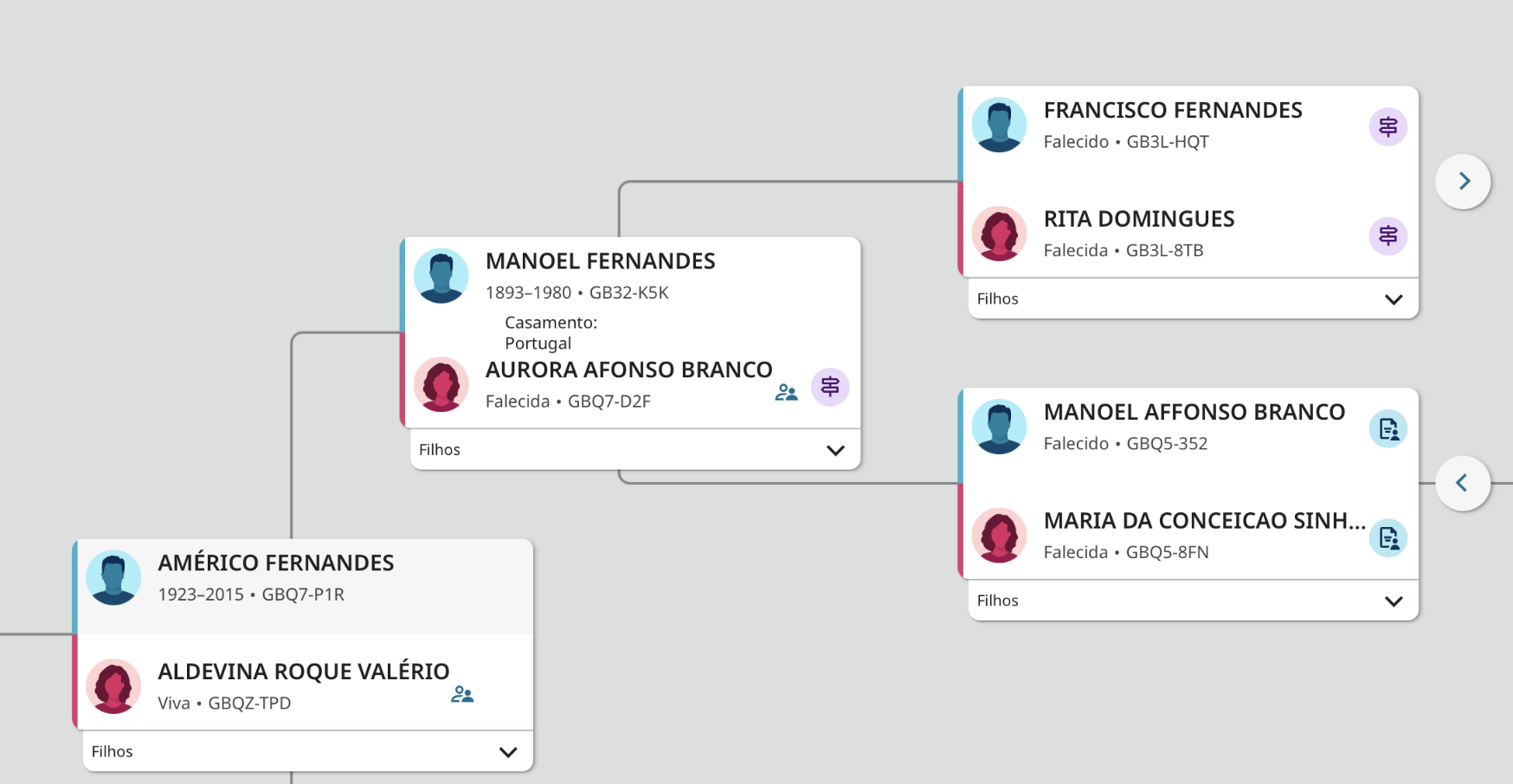Click research hint icon beside Aurora Afonso Branco
Viewport: 1513px width, 784px height.
[829, 387]
